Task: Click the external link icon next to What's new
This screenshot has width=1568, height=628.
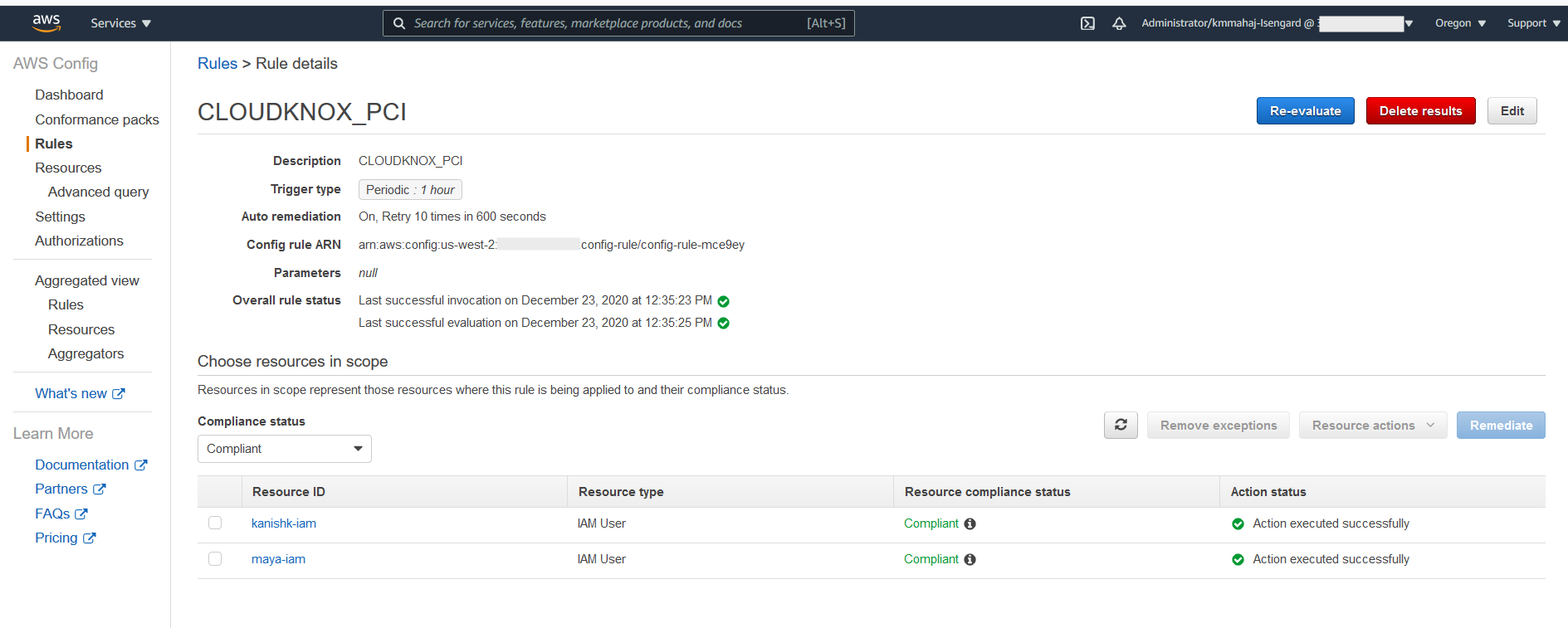Action: 119,394
